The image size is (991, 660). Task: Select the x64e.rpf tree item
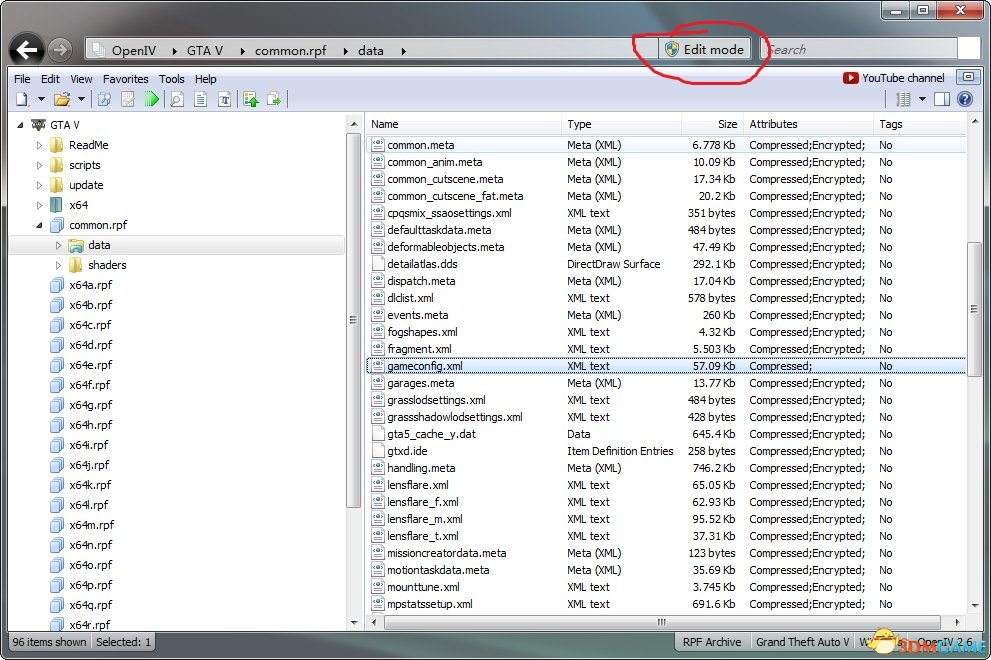click(x=90, y=365)
